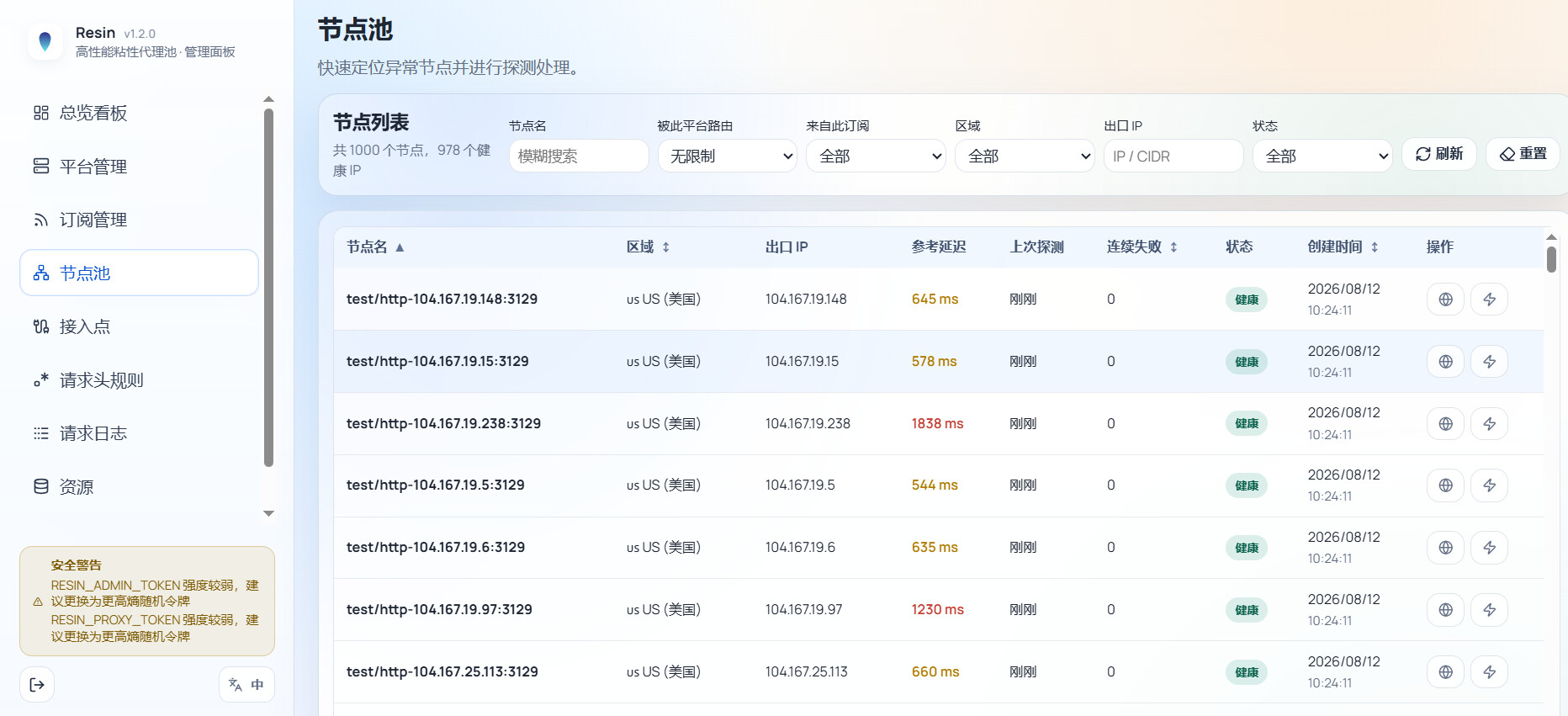Click 健康 status badge for 104.167.19.148

click(x=1247, y=300)
